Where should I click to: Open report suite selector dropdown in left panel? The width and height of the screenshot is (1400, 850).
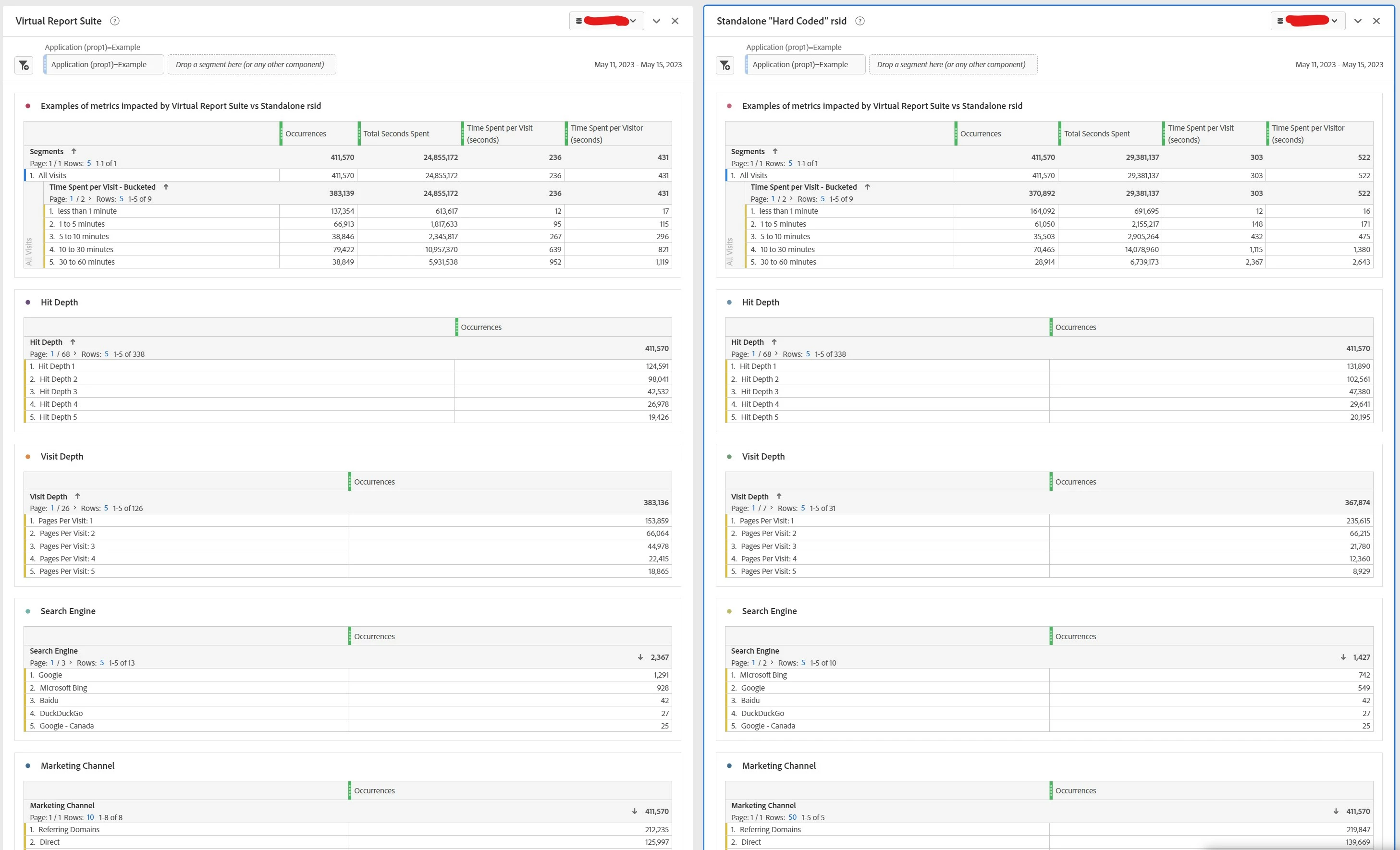[606, 21]
